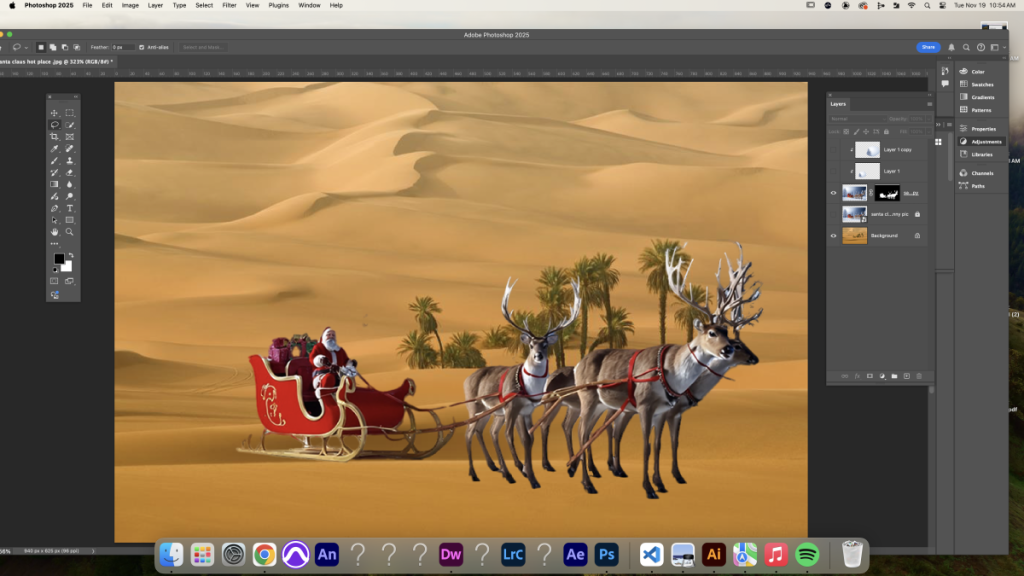Screen dimensions: 1024x576
Task: Select the Eyedropper tool
Action: [54, 149]
